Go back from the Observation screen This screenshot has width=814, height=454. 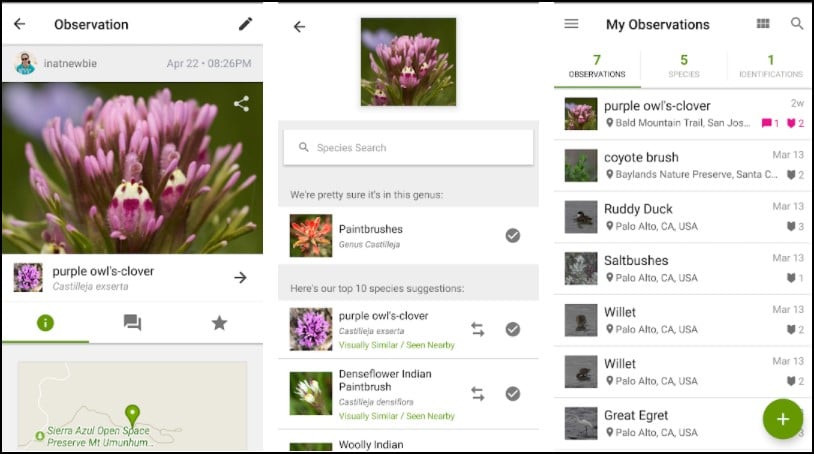(20, 24)
